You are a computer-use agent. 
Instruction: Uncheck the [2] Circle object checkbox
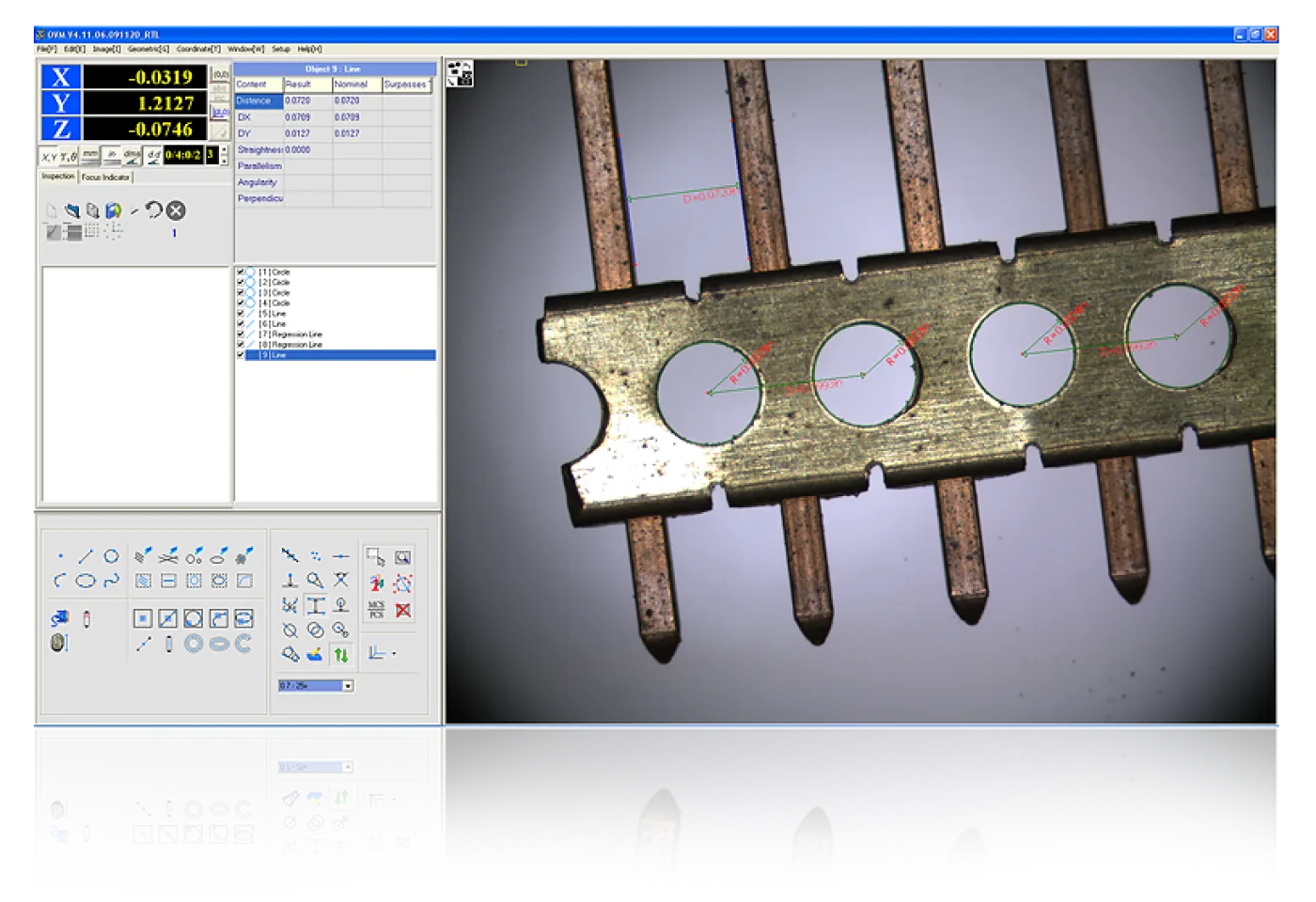pos(241,282)
